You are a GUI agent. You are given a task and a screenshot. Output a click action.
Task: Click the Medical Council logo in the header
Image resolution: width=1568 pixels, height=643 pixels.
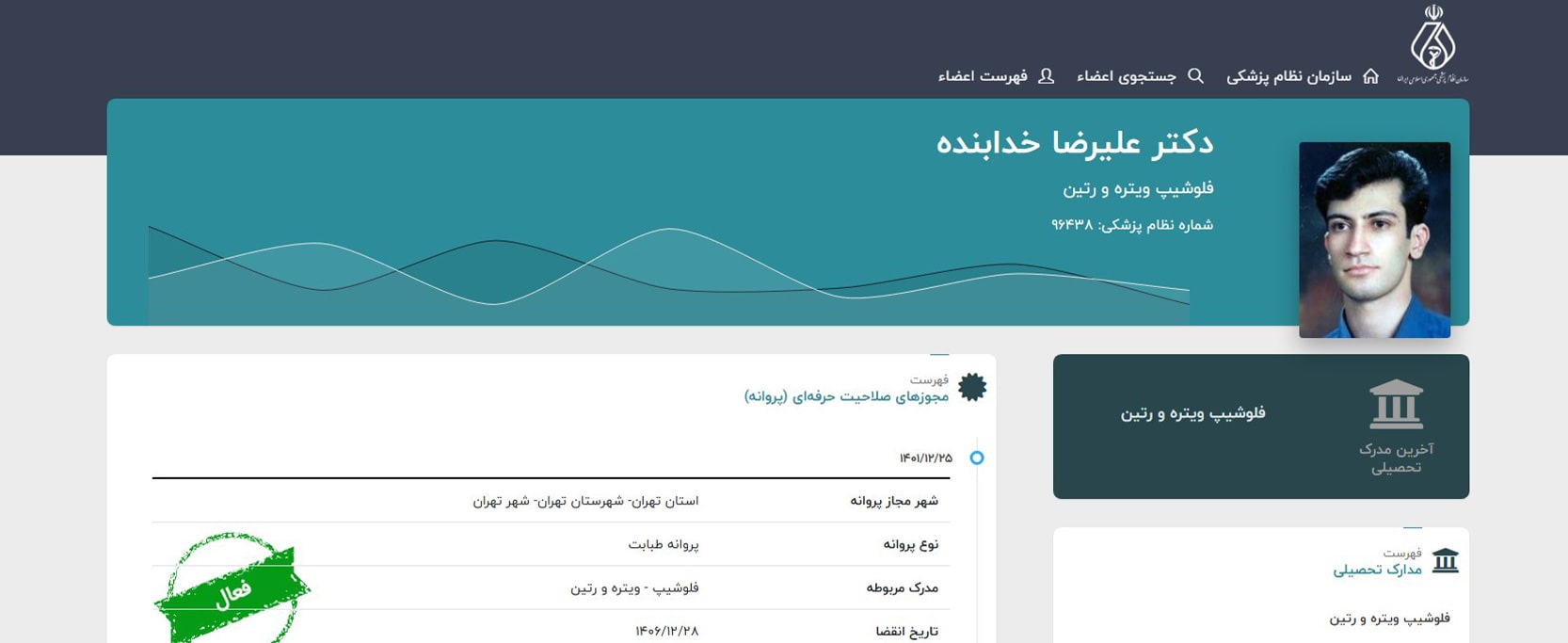[x=1432, y=44]
